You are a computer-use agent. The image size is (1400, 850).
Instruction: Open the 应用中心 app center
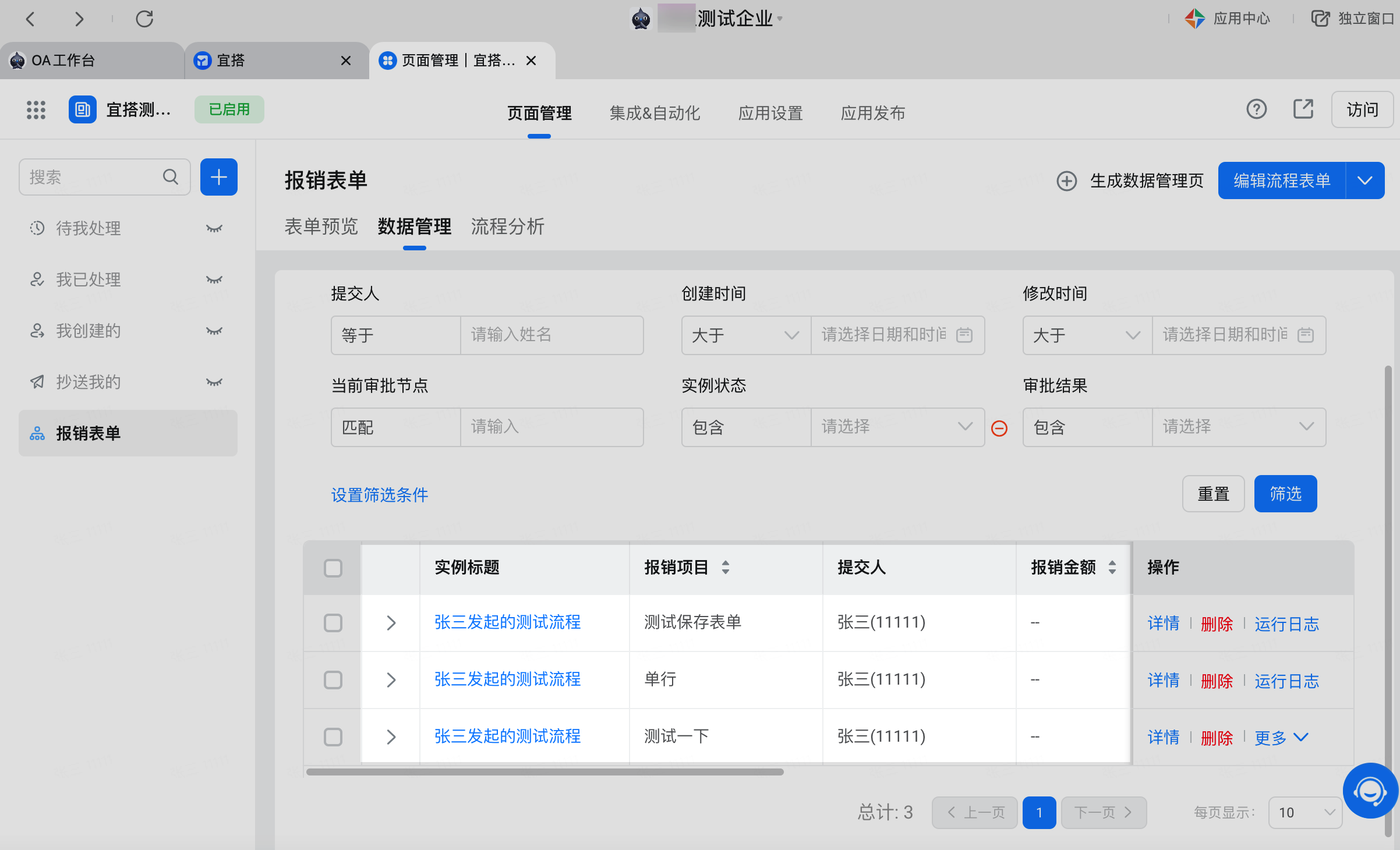point(1226,19)
